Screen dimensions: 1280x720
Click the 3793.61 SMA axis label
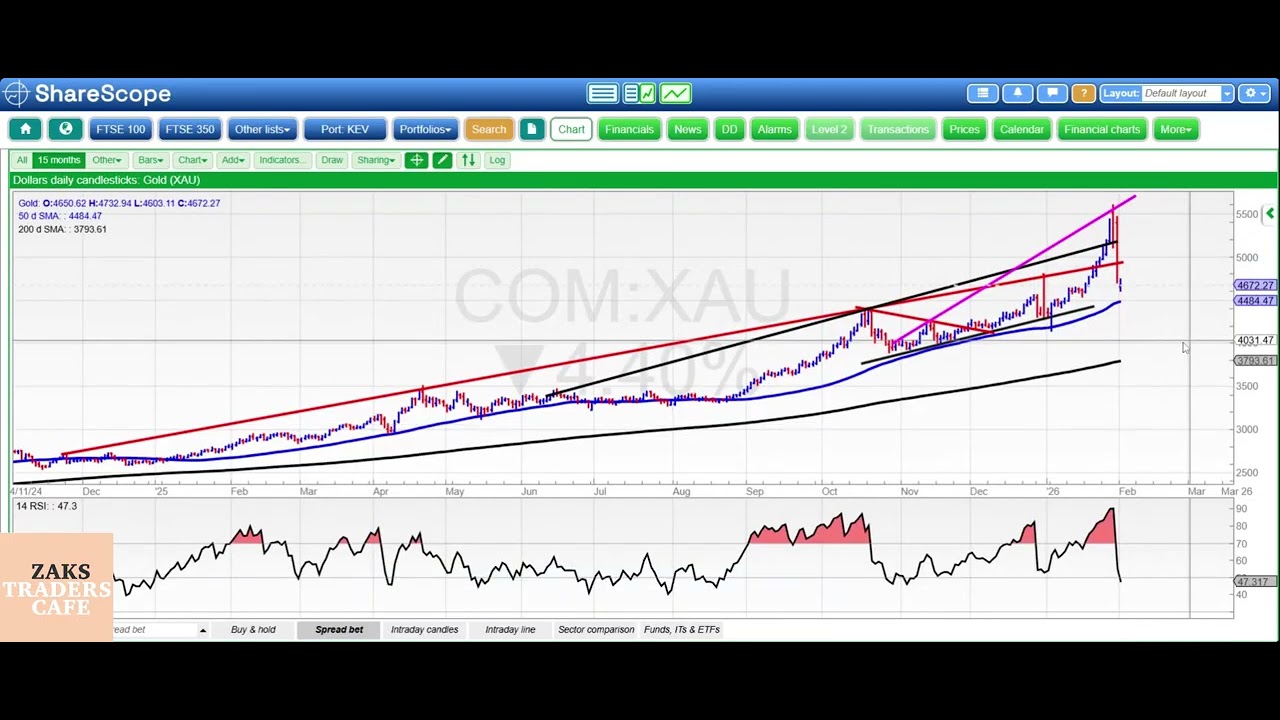pos(1255,361)
